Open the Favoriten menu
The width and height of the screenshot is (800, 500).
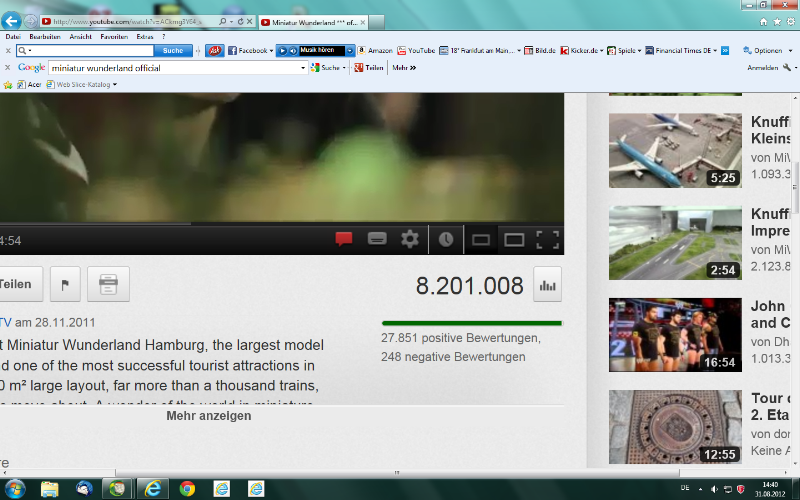pos(114,36)
